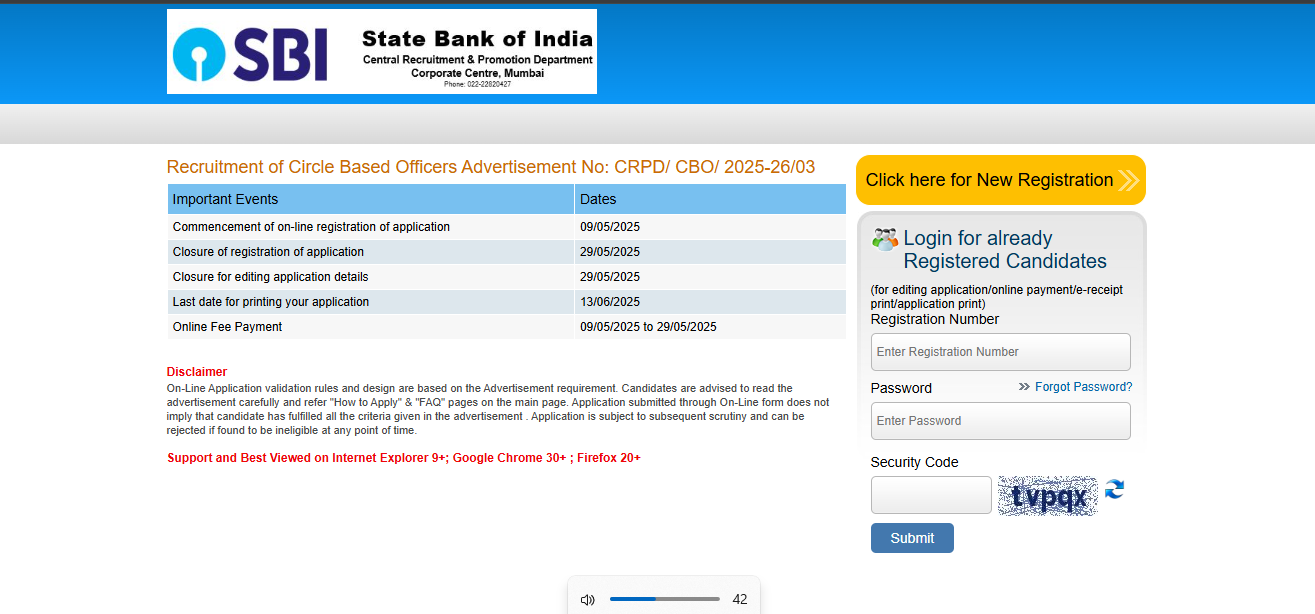Click the Registration Number label
1315x614 pixels.
pyautogui.click(x=935, y=319)
